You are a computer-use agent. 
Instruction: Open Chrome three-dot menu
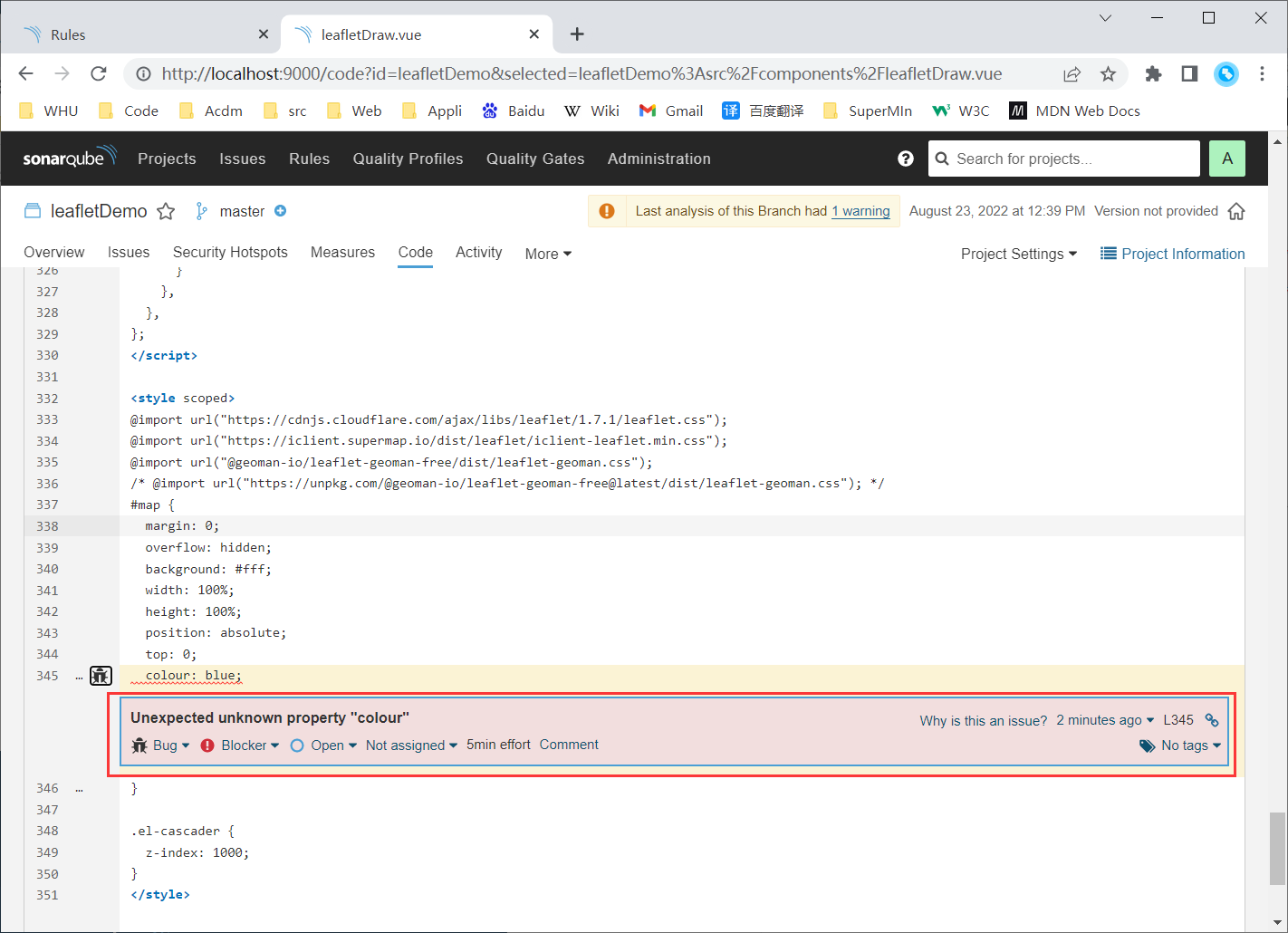[1262, 74]
